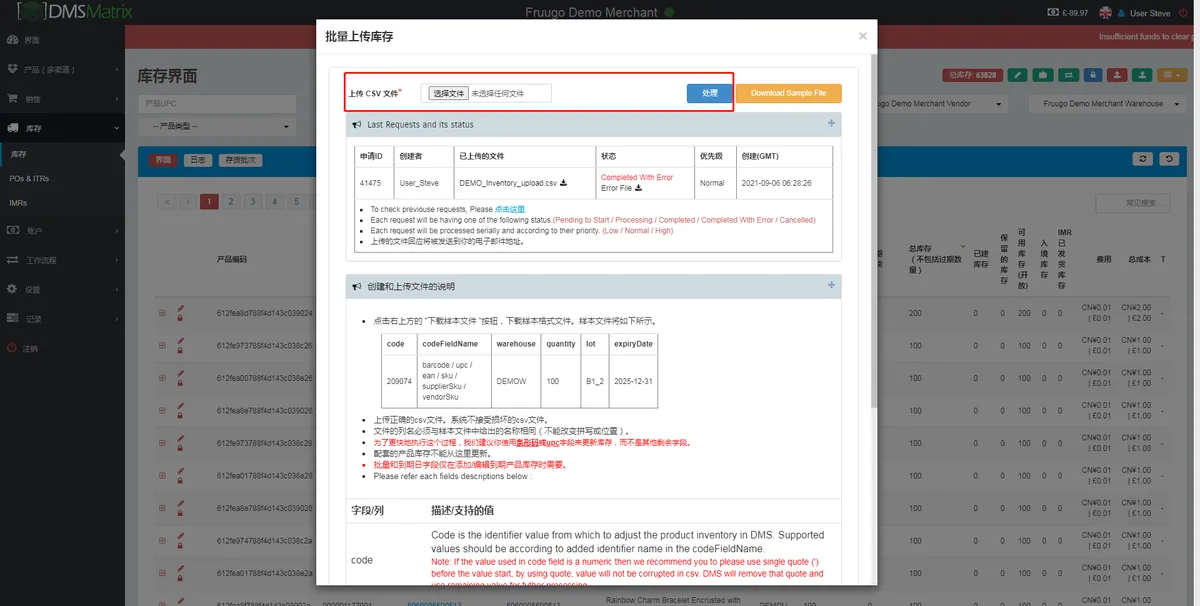This screenshot has height=606, width=1200.
Task: Download the sample file
Action: coord(789,93)
